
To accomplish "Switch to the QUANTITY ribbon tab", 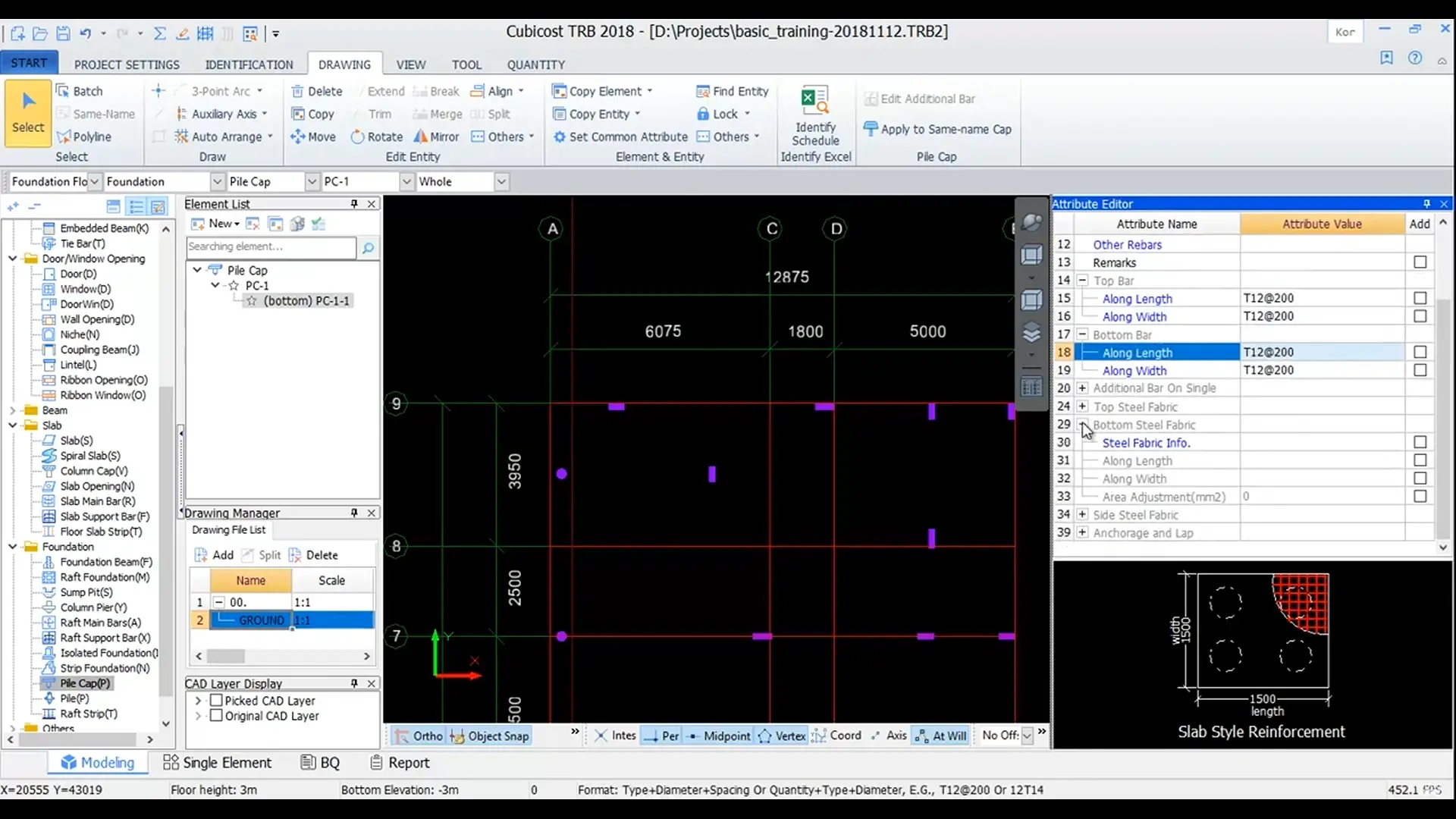I will tap(535, 64).
